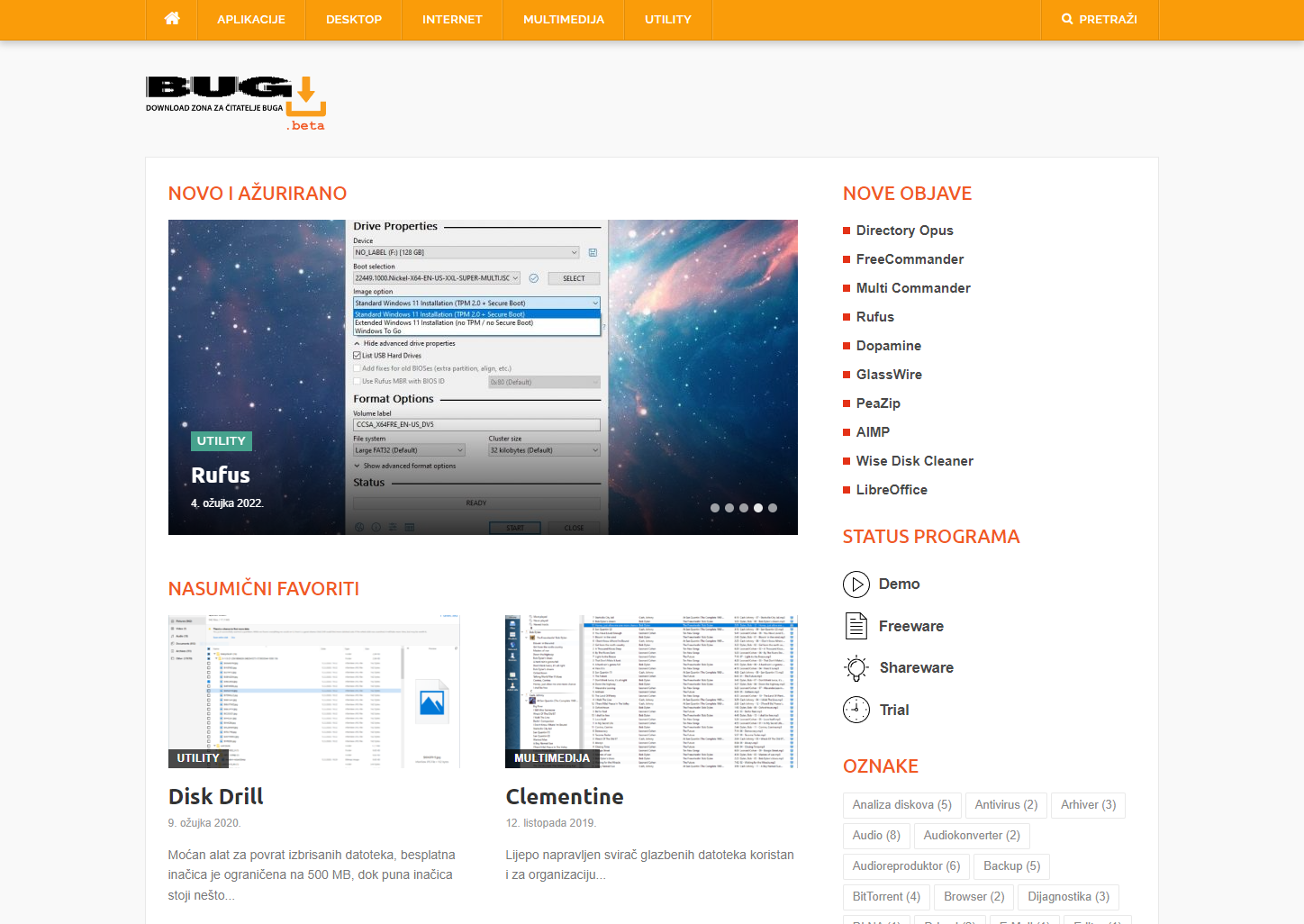
Task: Click the UTILITY label on Disk Drill
Action: [198, 758]
